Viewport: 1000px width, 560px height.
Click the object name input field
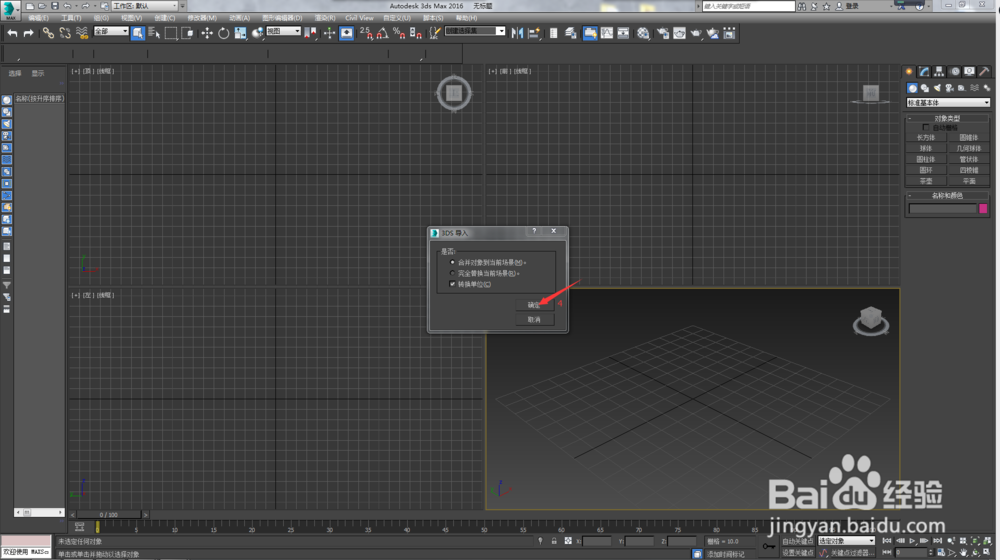click(943, 209)
